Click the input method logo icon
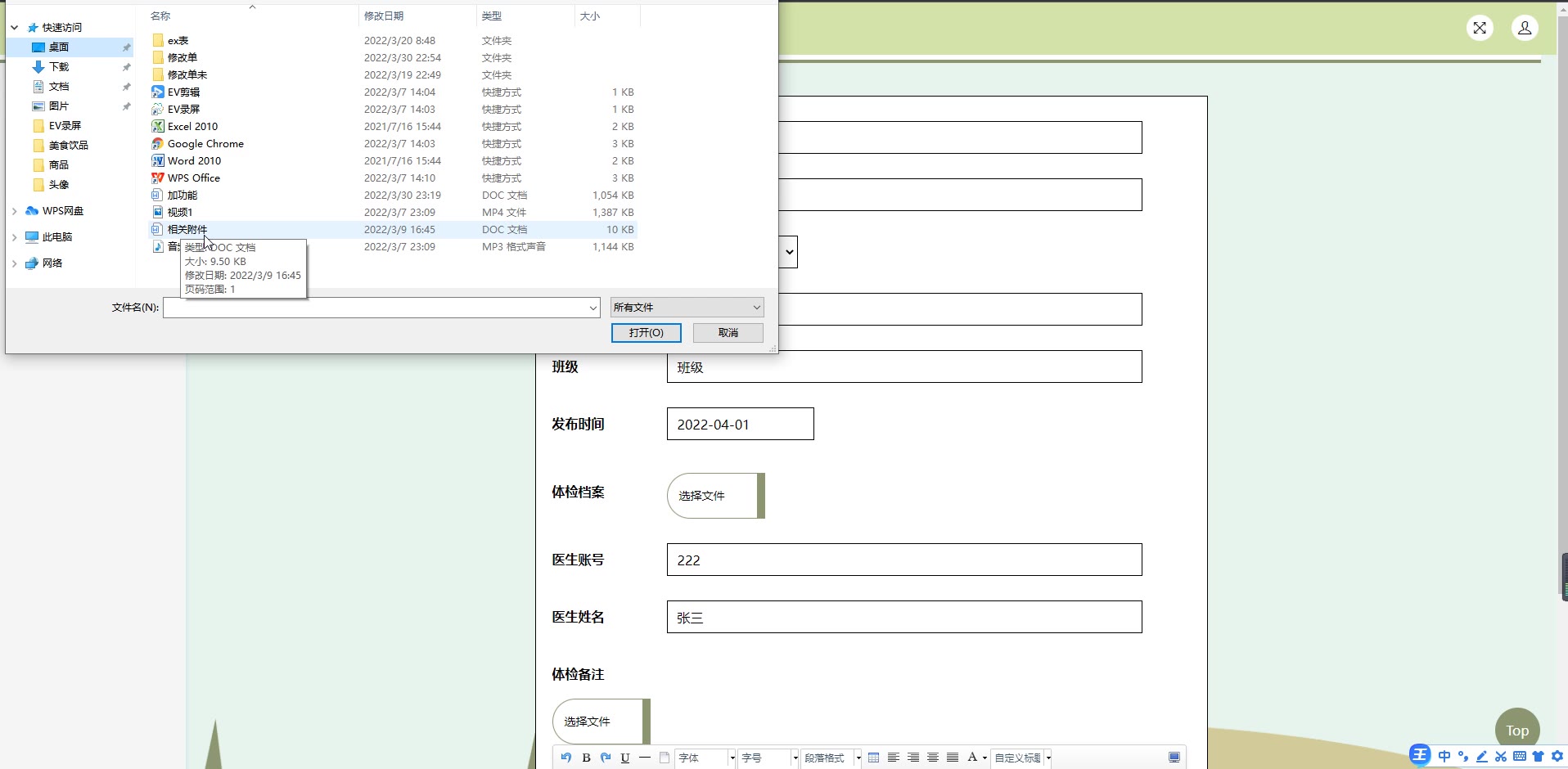The image size is (1568, 769). tap(1420, 755)
